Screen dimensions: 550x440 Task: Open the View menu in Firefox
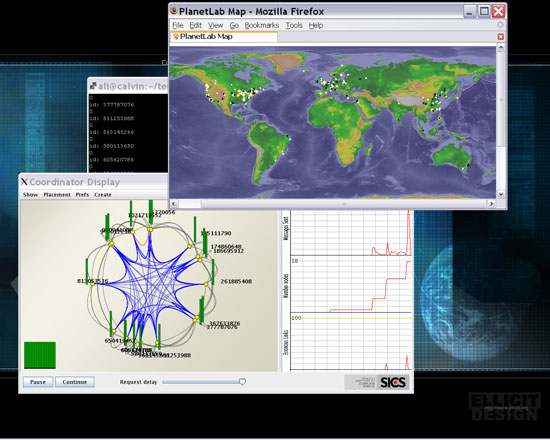(x=215, y=25)
